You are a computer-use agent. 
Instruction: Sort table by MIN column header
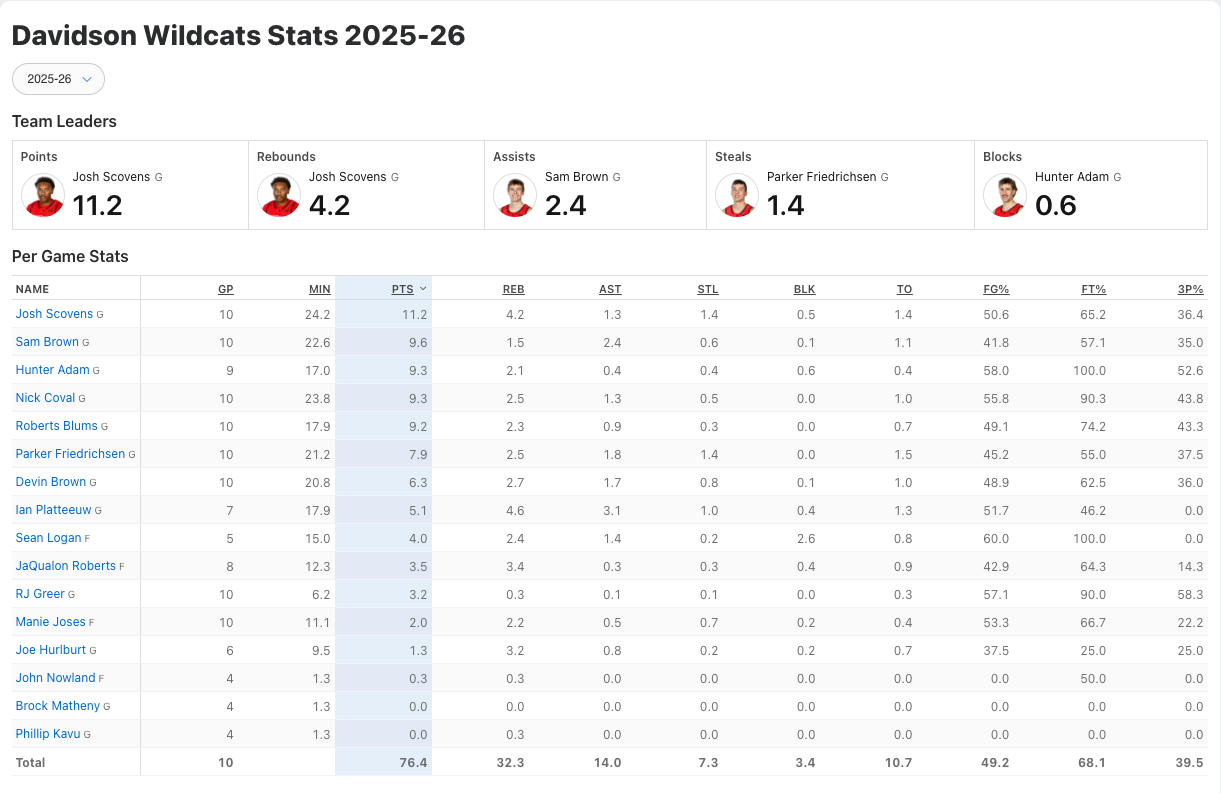coord(319,289)
